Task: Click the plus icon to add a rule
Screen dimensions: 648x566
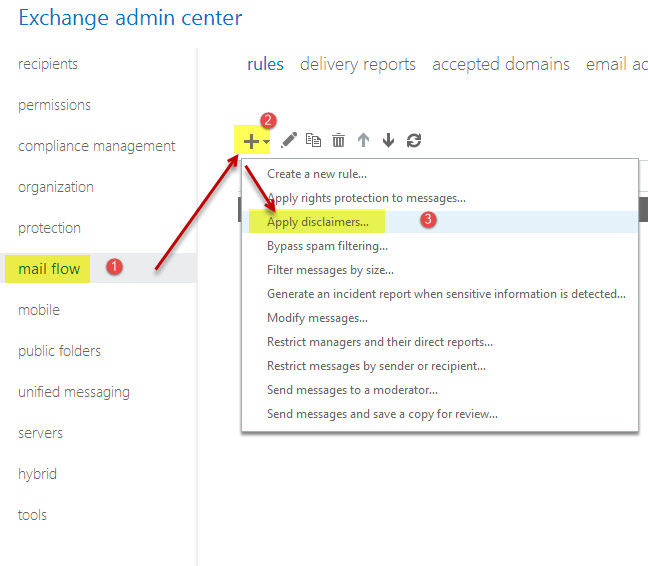Action: coord(251,141)
